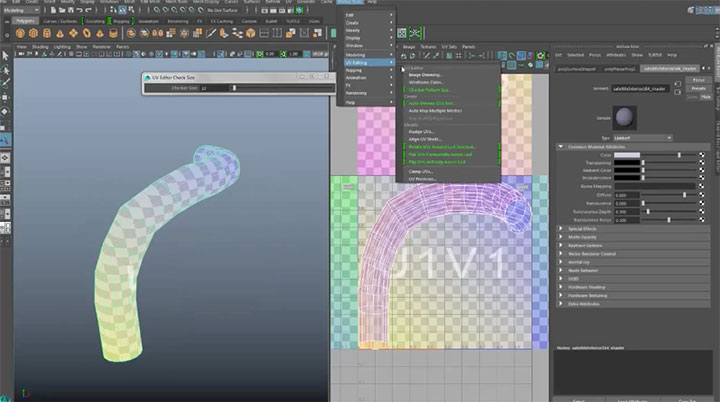
Task: Click the map button beside Bump Mapping
Action: pyautogui.click(x=702, y=186)
